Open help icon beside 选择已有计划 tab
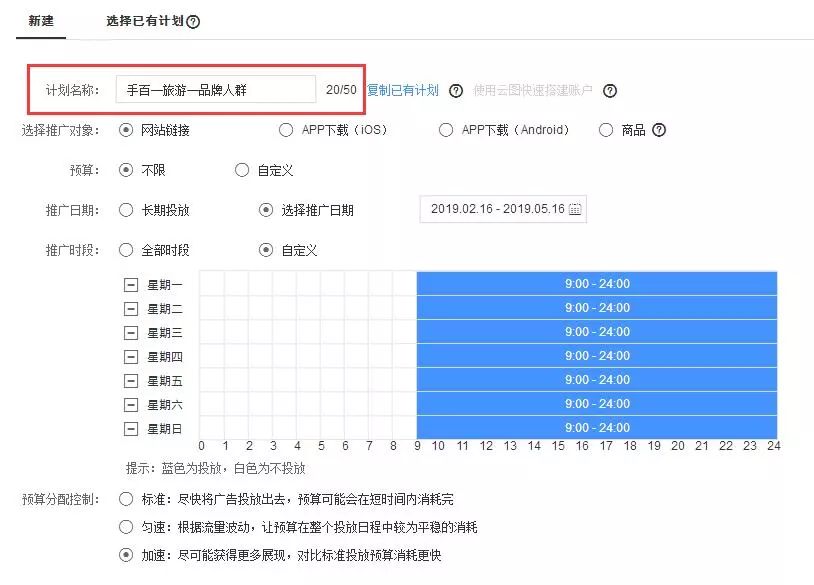The image size is (814, 585). tap(193, 22)
